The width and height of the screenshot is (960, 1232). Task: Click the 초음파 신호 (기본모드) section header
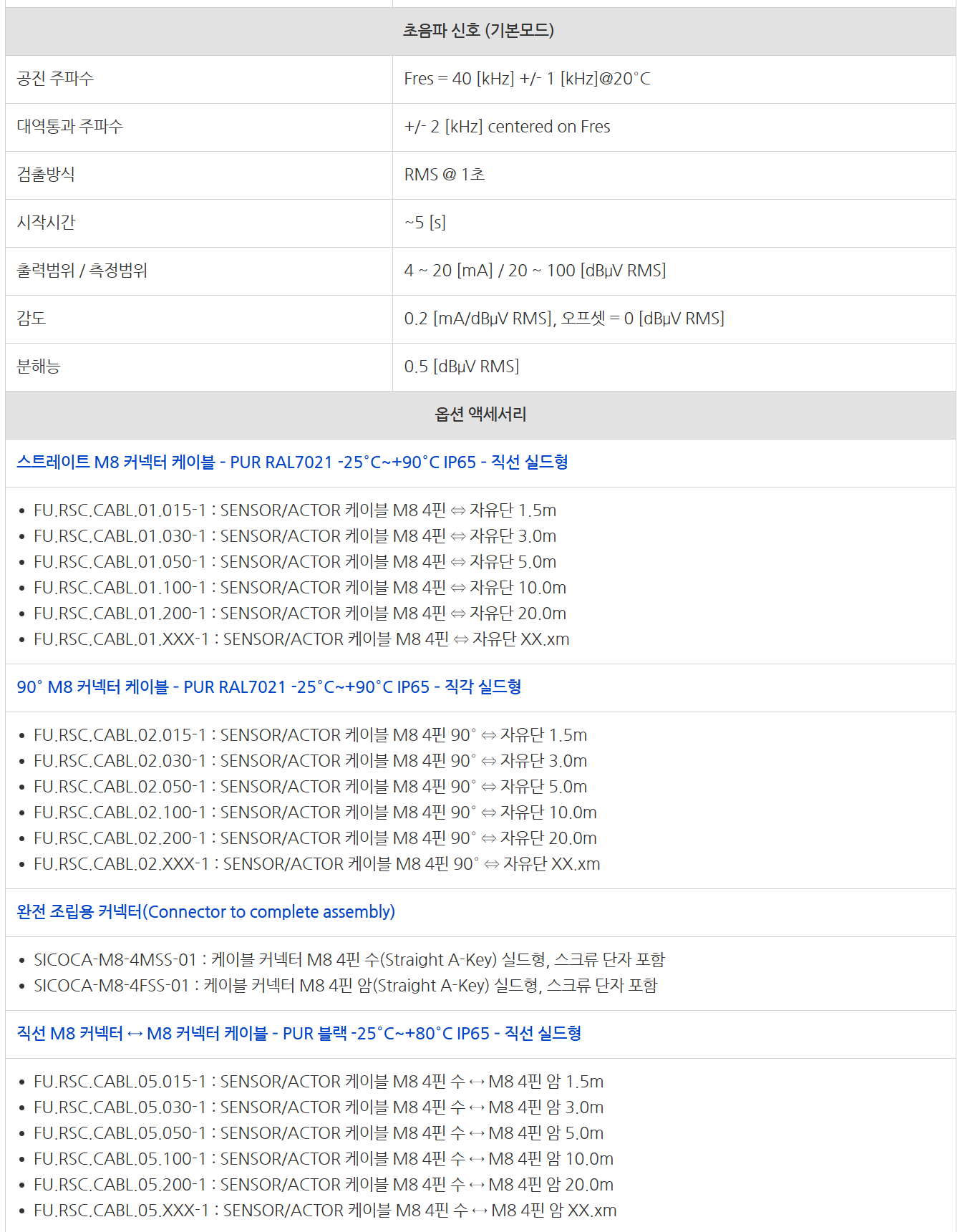click(x=480, y=31)
